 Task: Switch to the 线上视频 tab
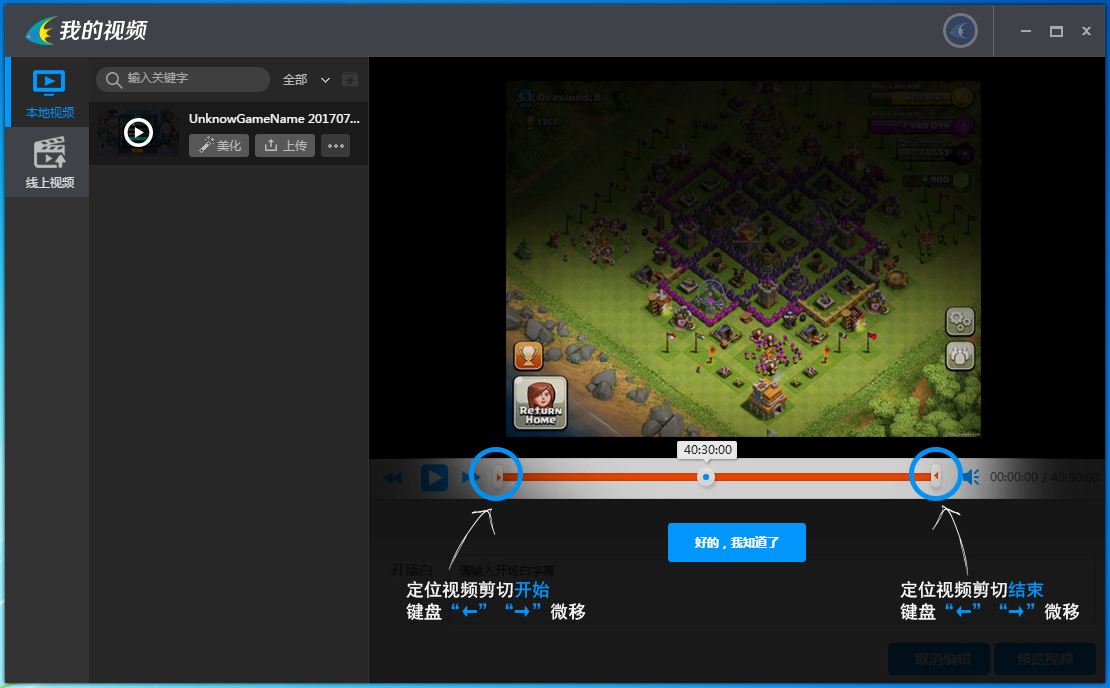47,160
